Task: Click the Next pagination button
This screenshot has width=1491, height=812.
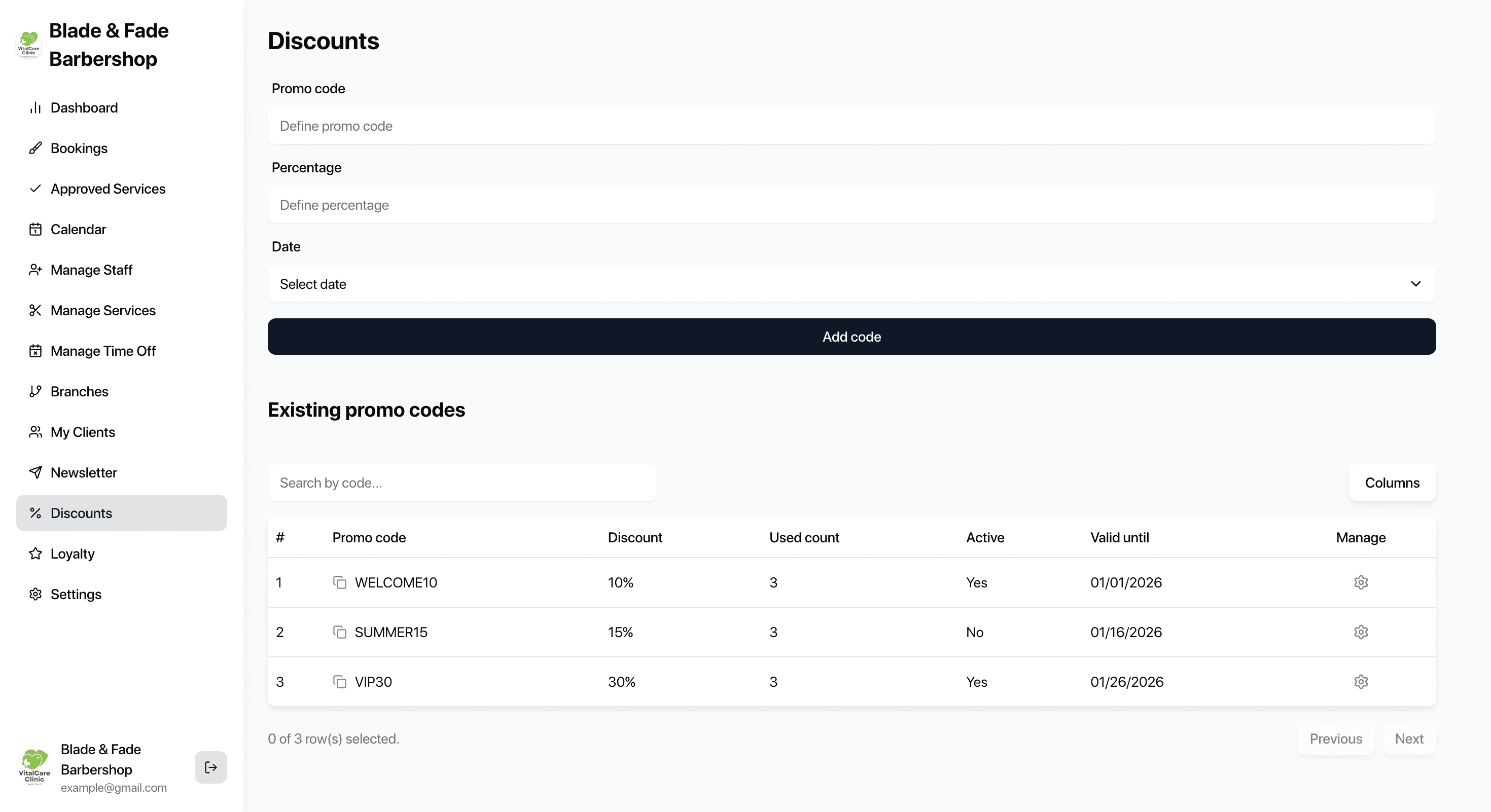Action: click(1408, 739)
